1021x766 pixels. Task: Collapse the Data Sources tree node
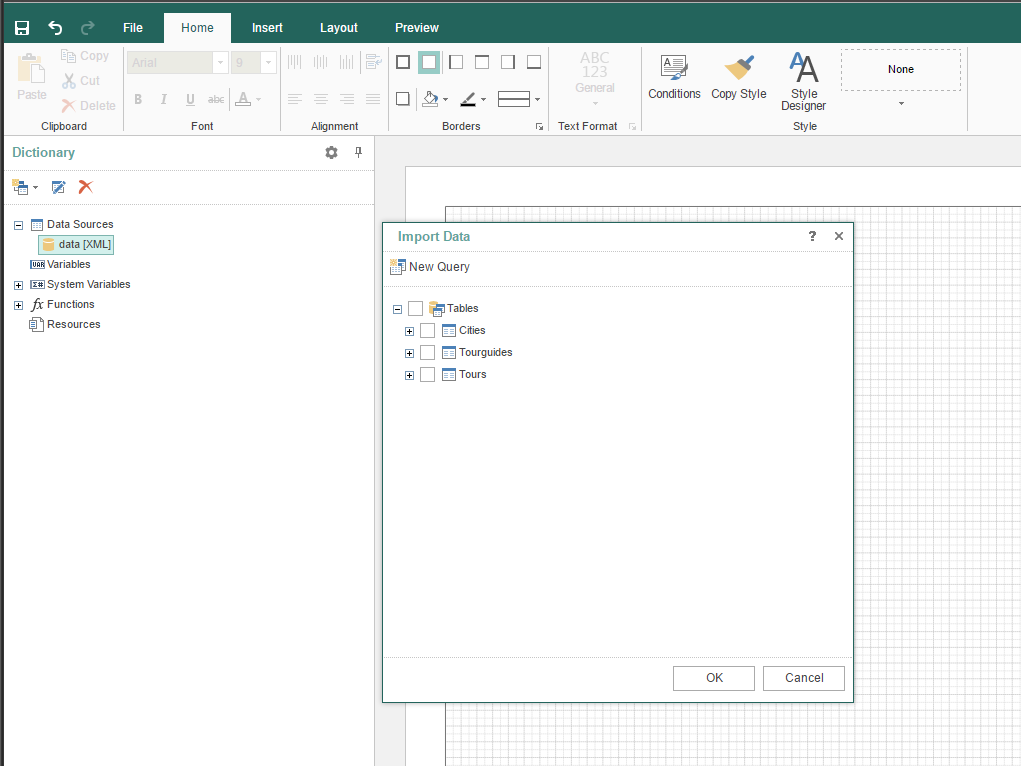click(x=18, y=225)
